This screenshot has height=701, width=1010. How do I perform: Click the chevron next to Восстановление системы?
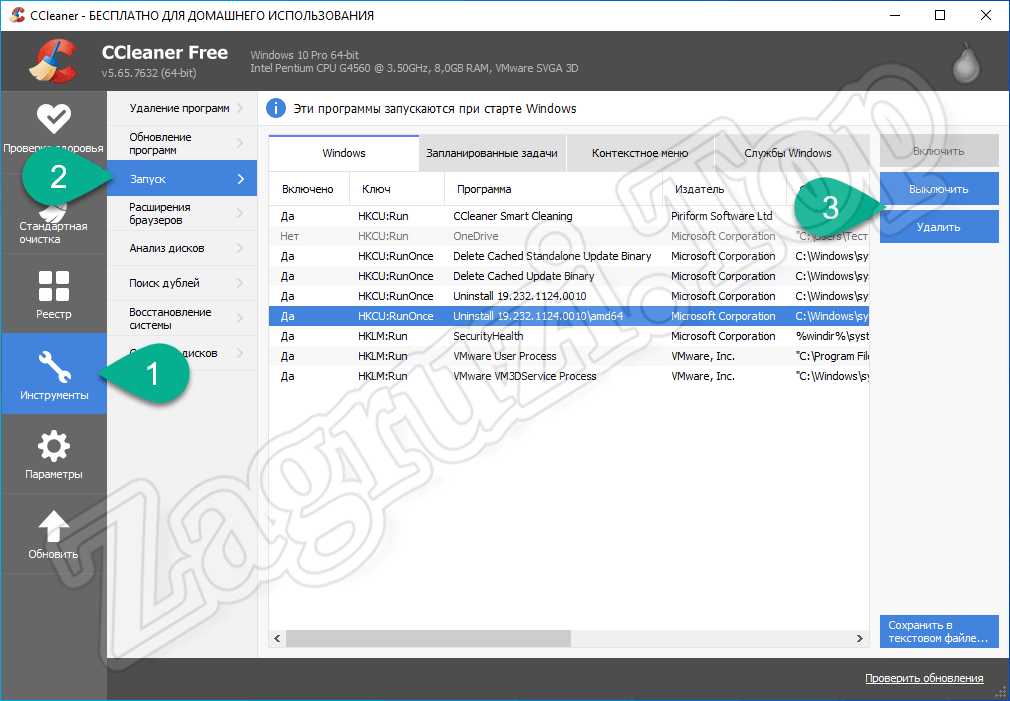point(241,318)
